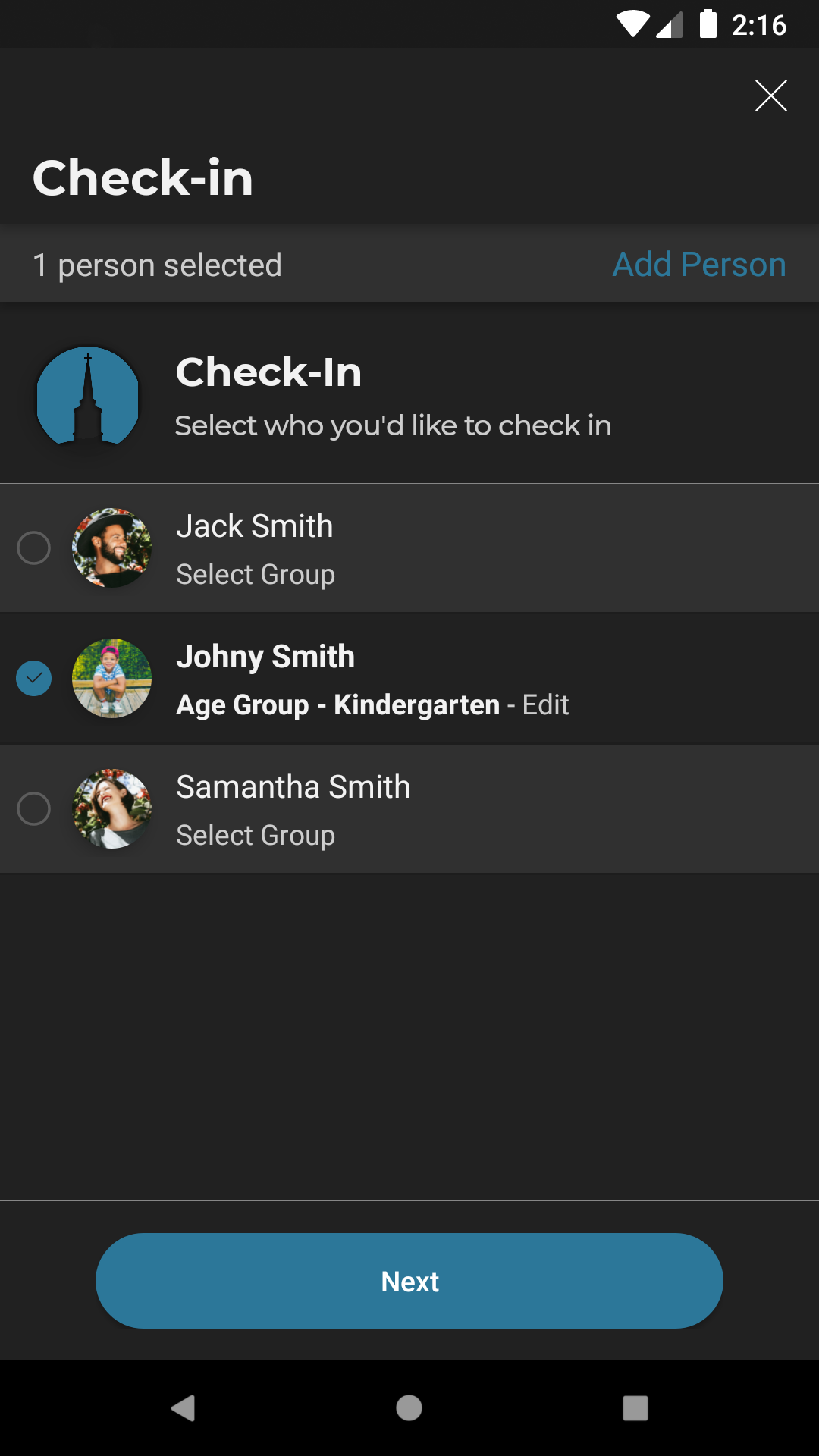Open Select Group under Samantha Smith
Image resolution: width=819 pixels, height=1456 pixels.
click(x=256, y=836)
